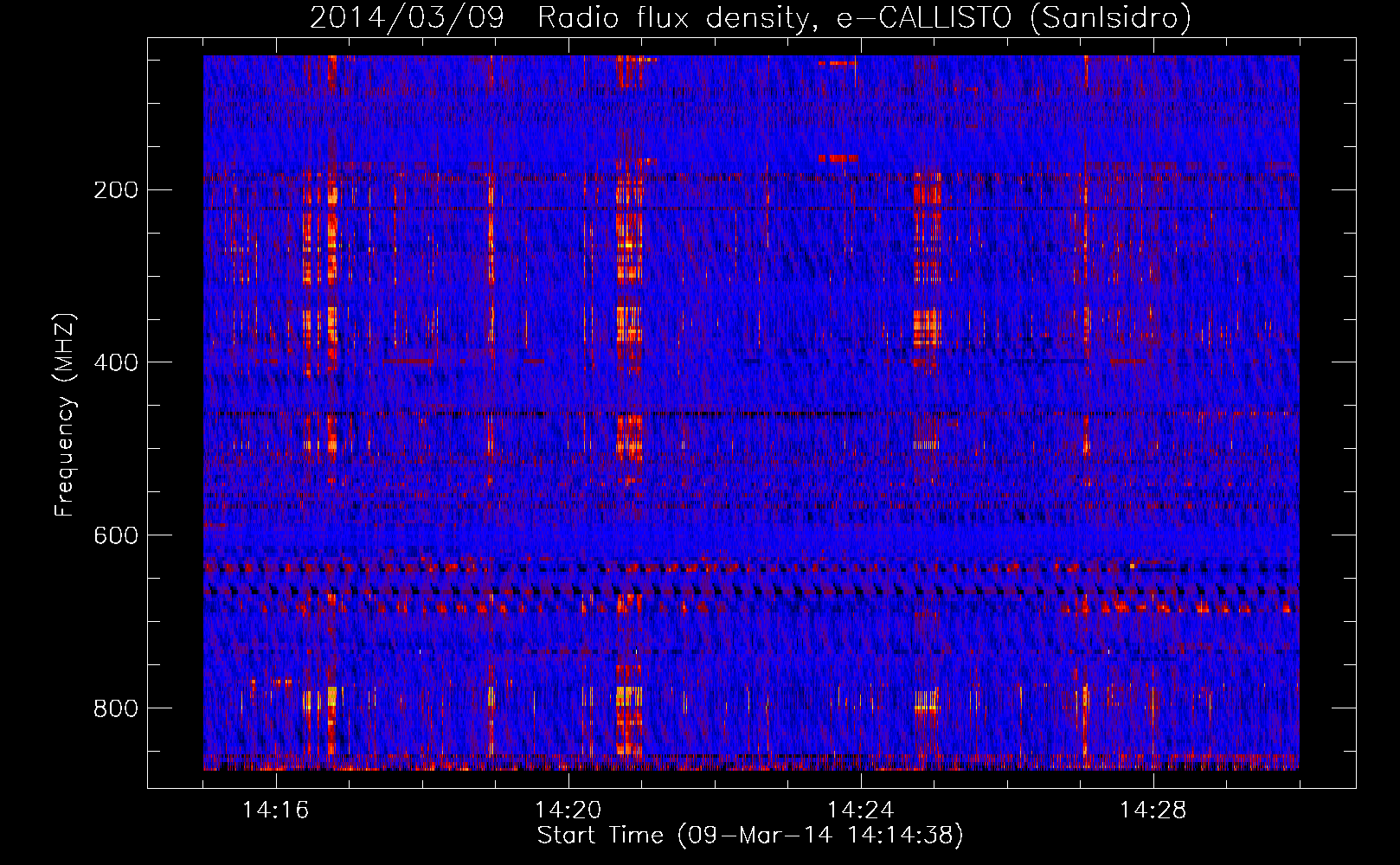Click the 200 frequency tick label
The width and height of the screenshot is (1400, 865).
[x=115, y=189]
